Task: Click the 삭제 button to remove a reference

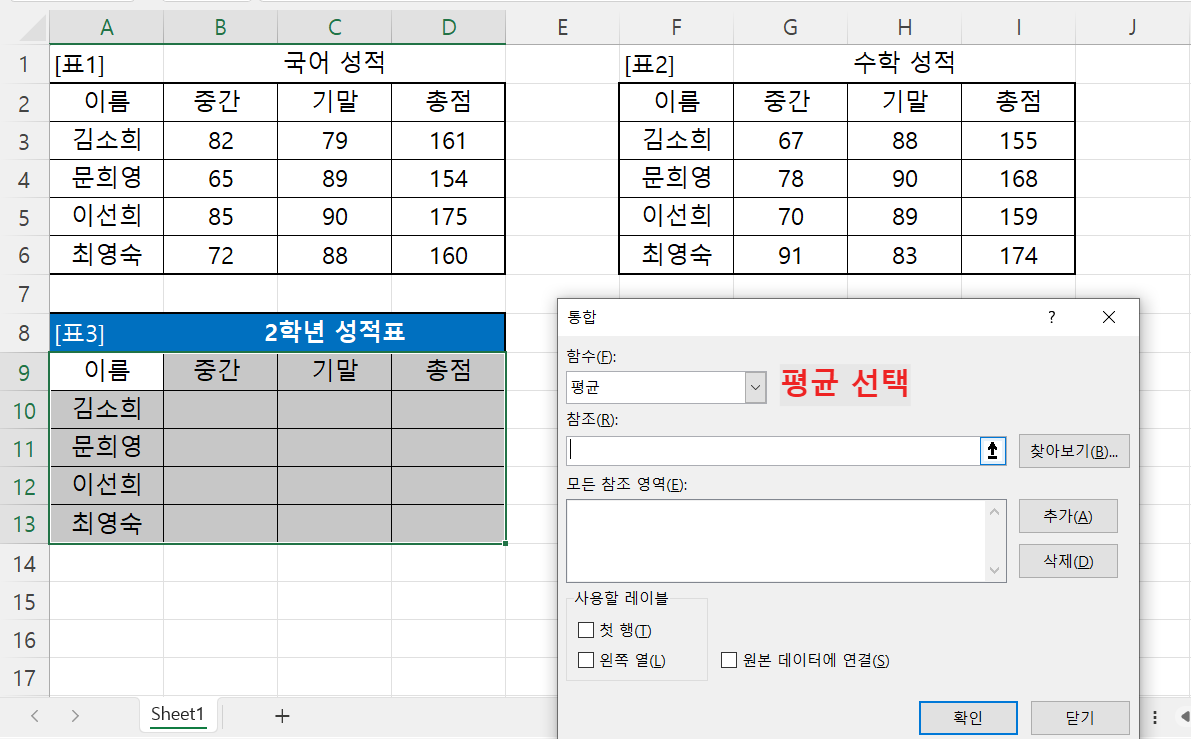Action: (x=1068, y=561)
